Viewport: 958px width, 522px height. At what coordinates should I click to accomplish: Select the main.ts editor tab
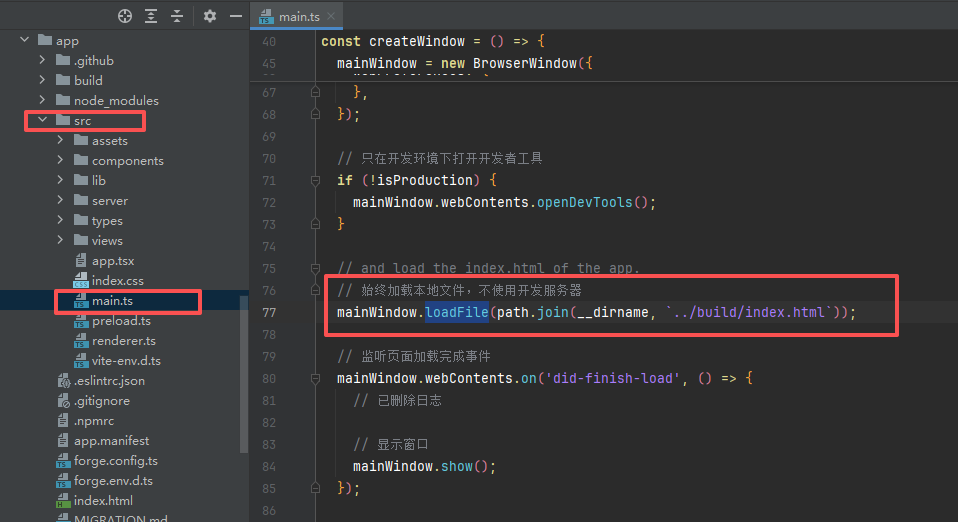pyautogui.click(x=296, y=17)
